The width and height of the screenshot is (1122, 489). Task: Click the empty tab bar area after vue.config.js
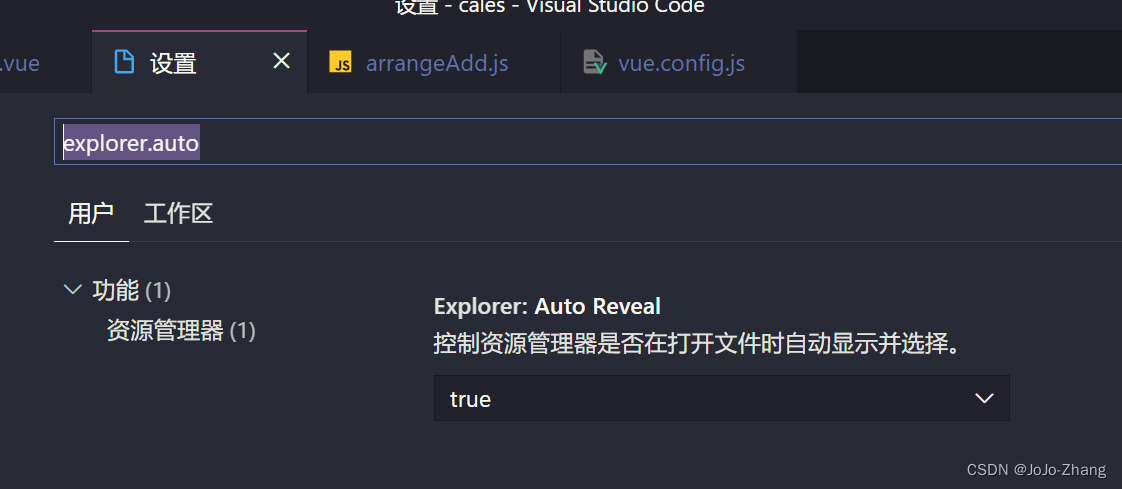click(x=960, y=62)
